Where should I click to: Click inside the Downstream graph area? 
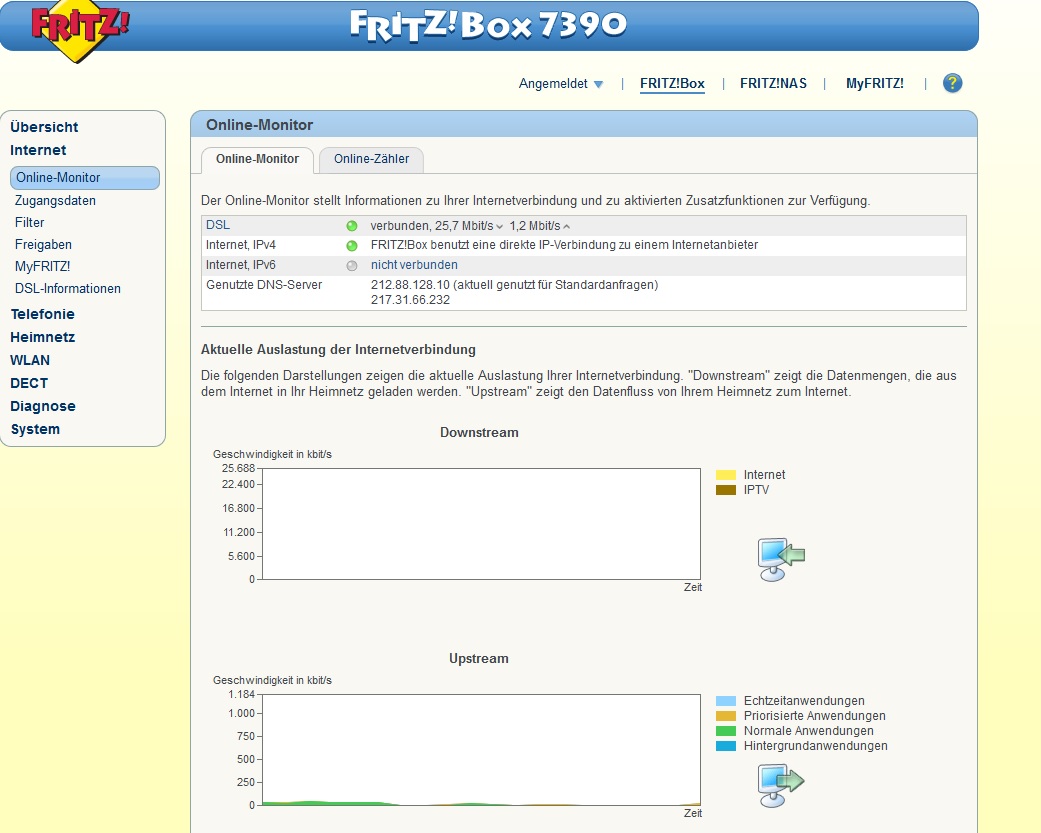481,524
